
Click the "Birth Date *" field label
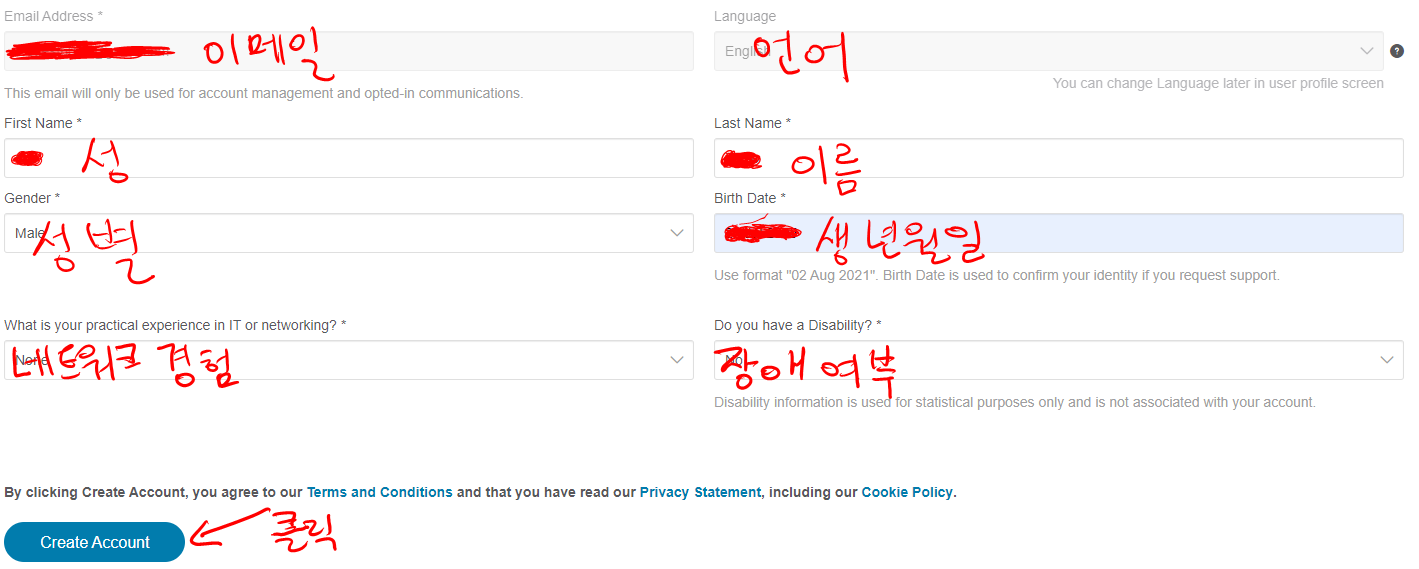click(750, 198)
